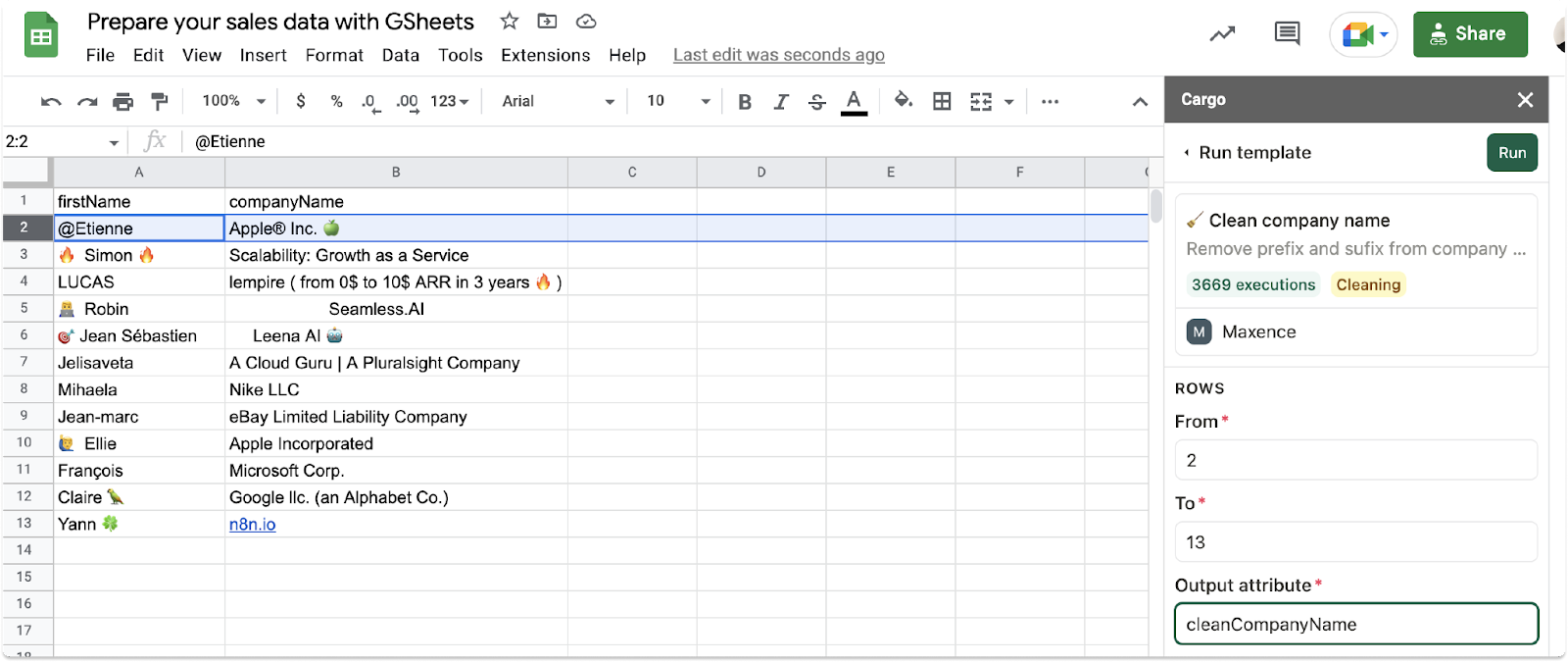
Task: Click the To row input field
Action: pyautogui.click(x=1356, y=541)
